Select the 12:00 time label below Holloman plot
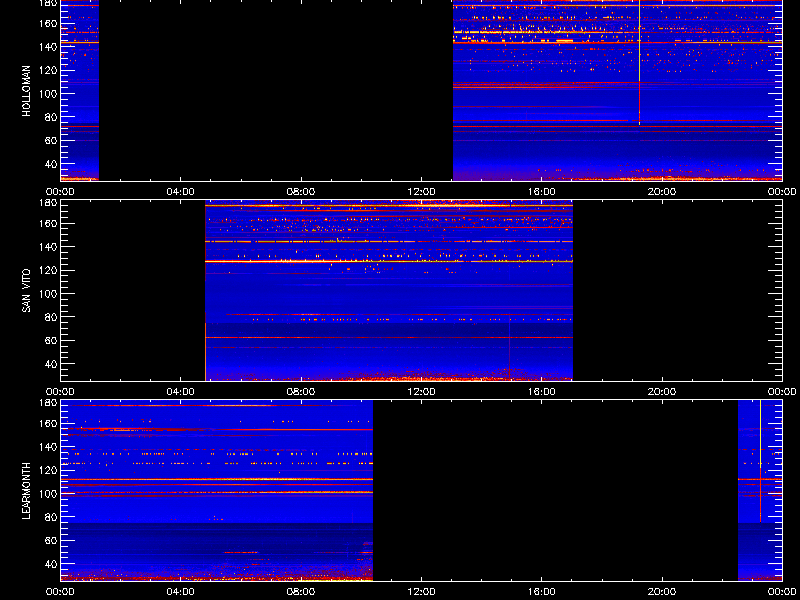800x600 pixels. click(x=421, y=192)
